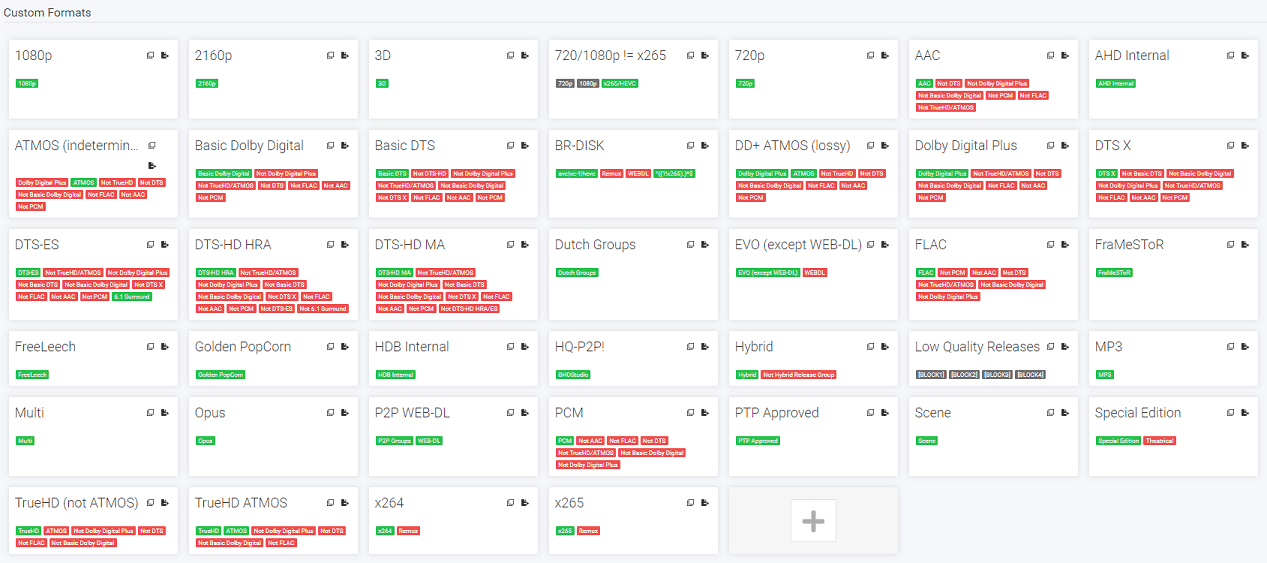Screen dimensions: 1267x563
Task: Export the 2160p custom format
Action: 345,56
